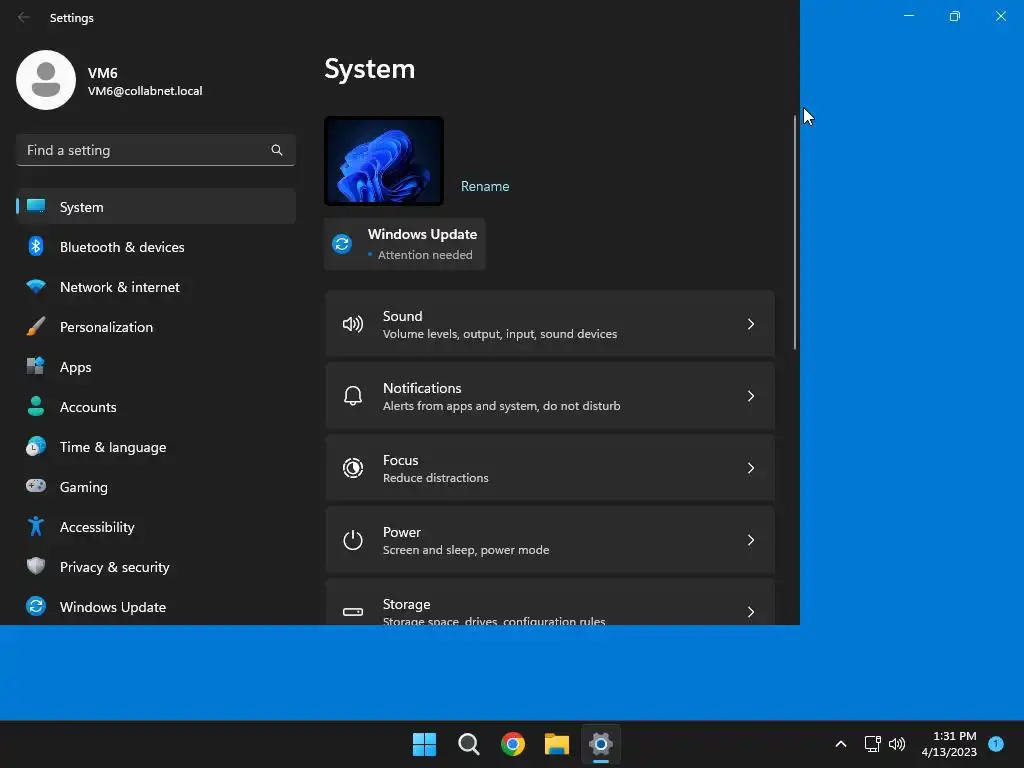Image resolution: width=1024 pixels, height=768 pixels.
Task: Click the back arrow in Settings title bar
Action: coord(24,18)
